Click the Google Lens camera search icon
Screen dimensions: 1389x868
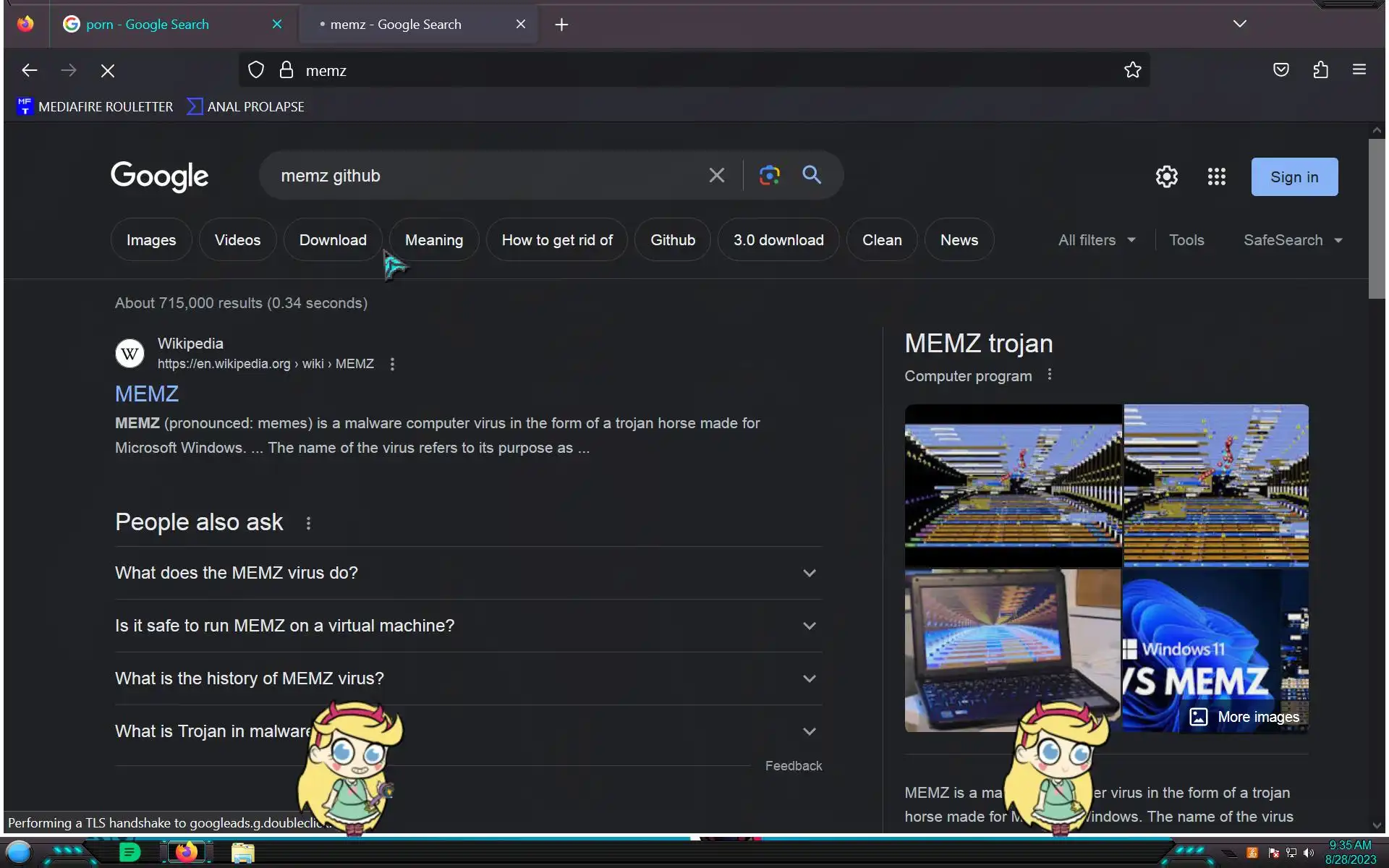769,175
